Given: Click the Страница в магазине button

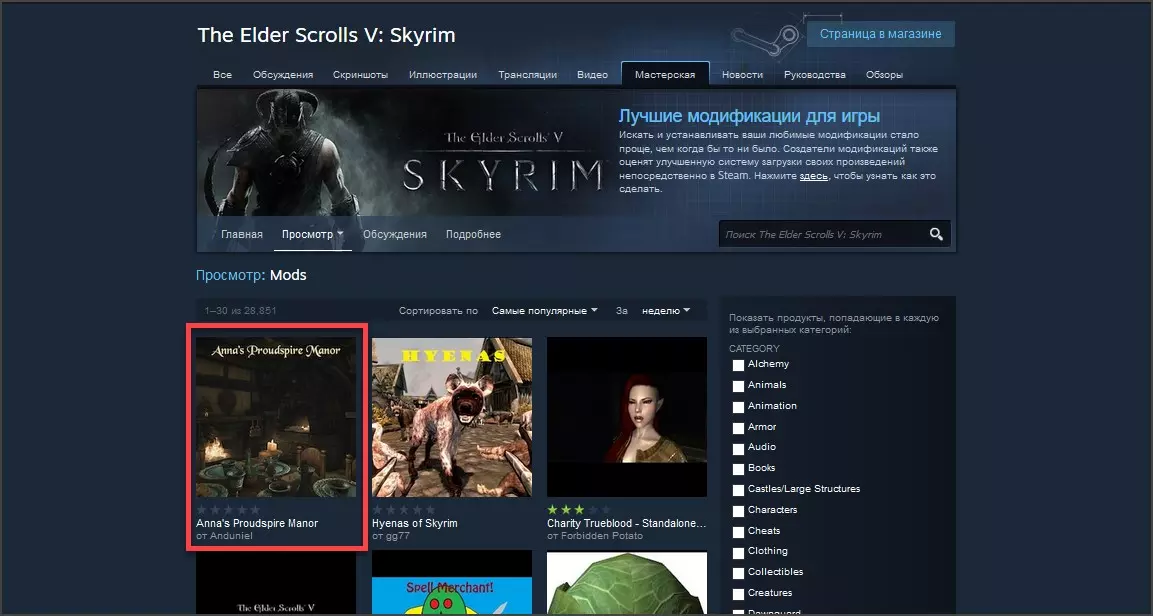Looking at the screenshot, I should click(880, 34).
